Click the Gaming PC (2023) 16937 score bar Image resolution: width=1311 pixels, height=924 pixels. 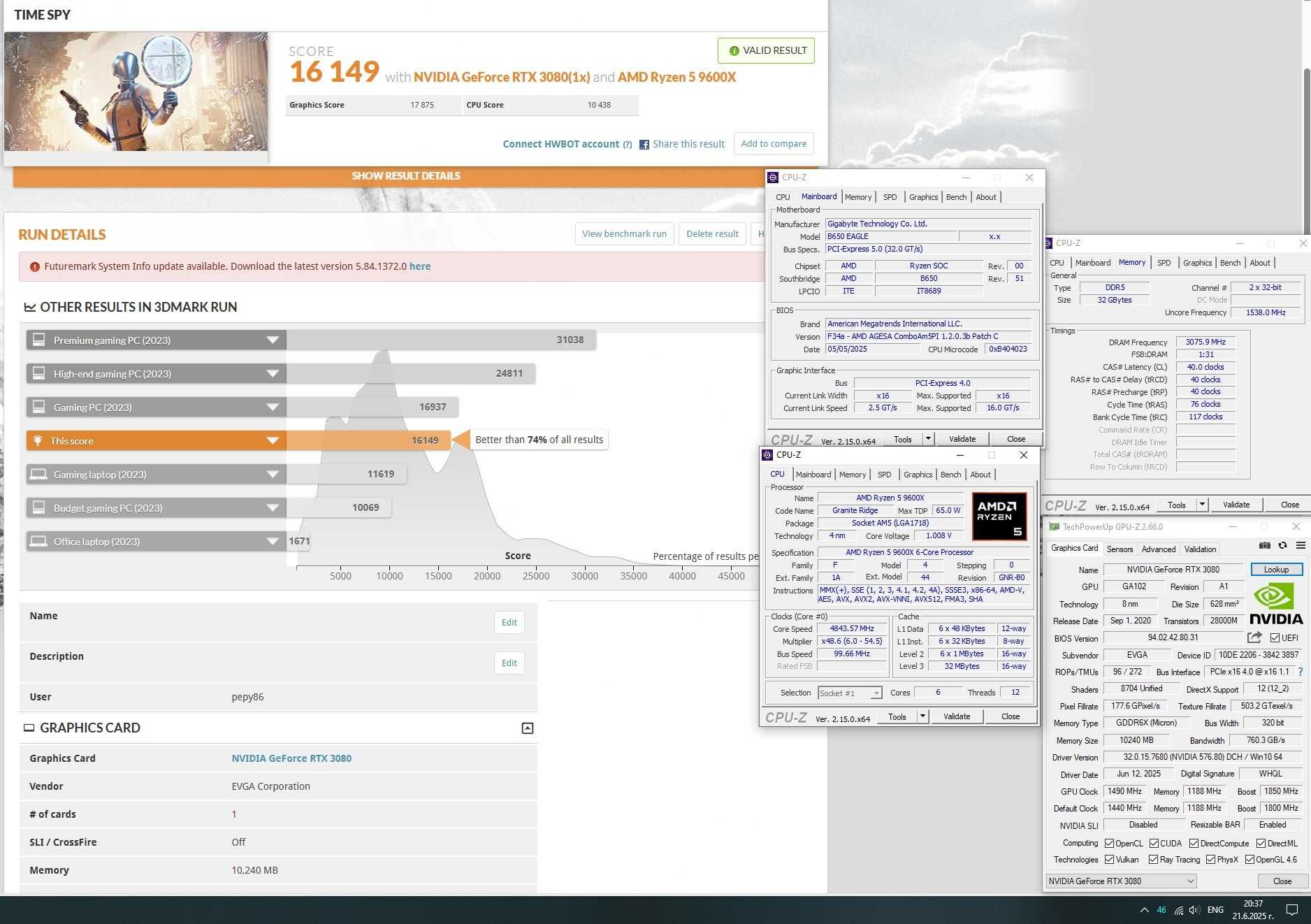[x=372, y=407]
